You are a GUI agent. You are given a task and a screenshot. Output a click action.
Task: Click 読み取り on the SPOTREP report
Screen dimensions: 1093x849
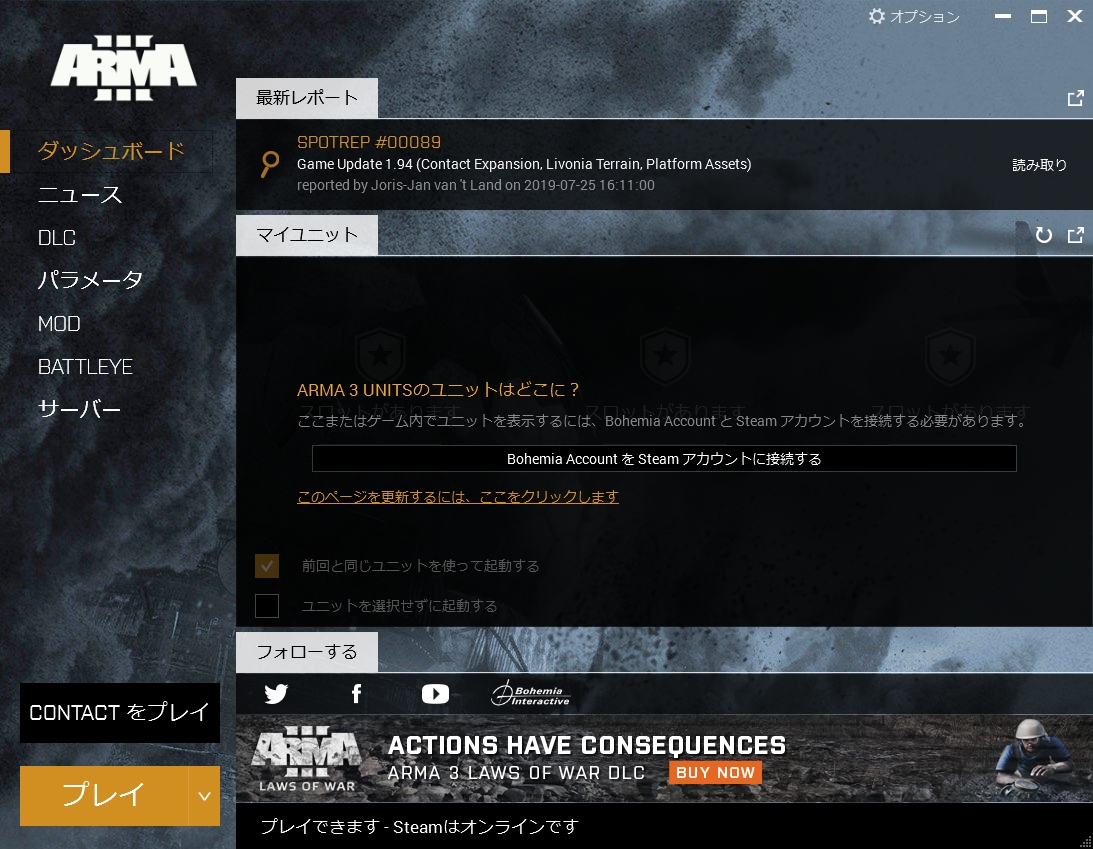point(1039,165)
